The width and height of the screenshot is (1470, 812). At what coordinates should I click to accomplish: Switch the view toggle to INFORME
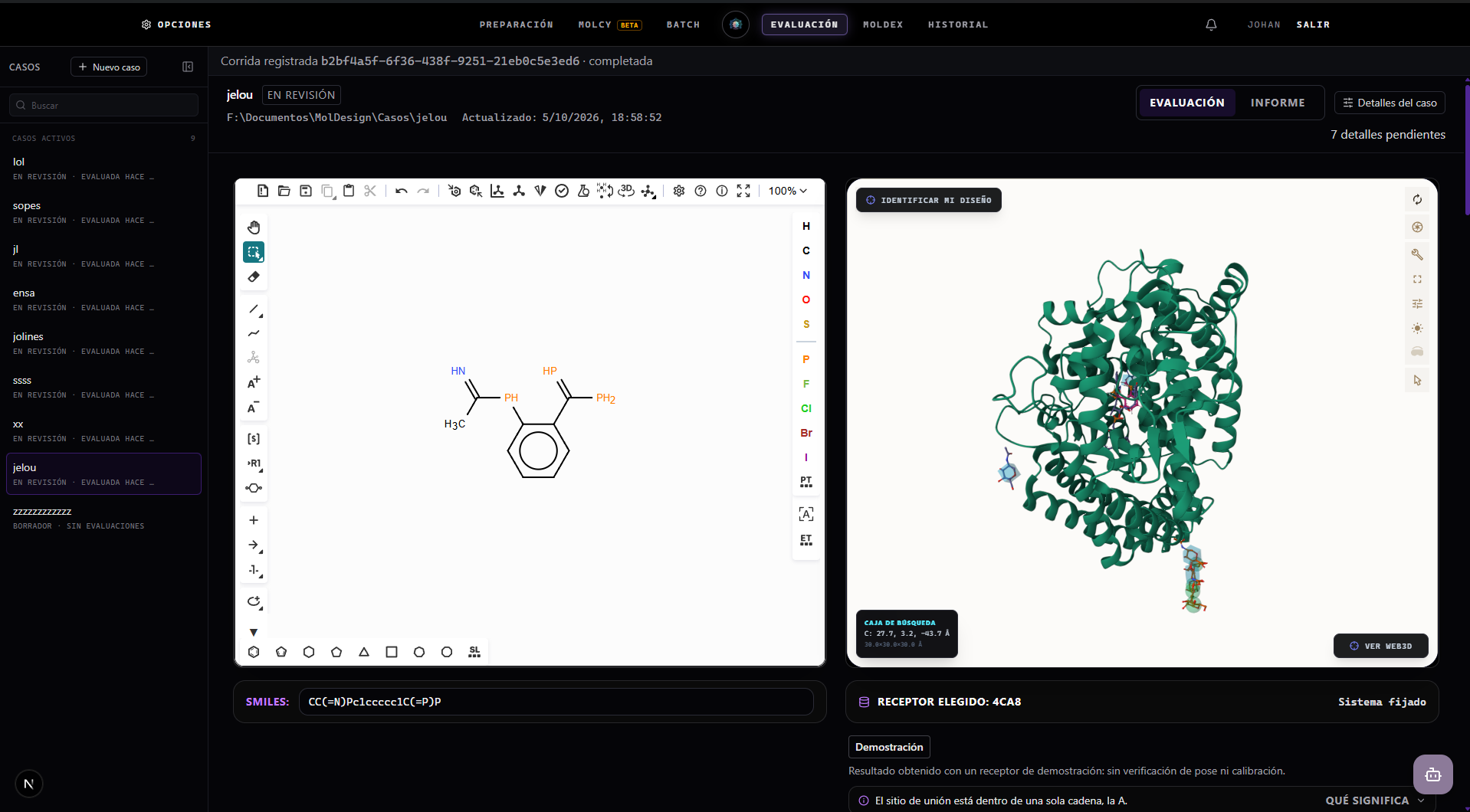[1278, 103]
